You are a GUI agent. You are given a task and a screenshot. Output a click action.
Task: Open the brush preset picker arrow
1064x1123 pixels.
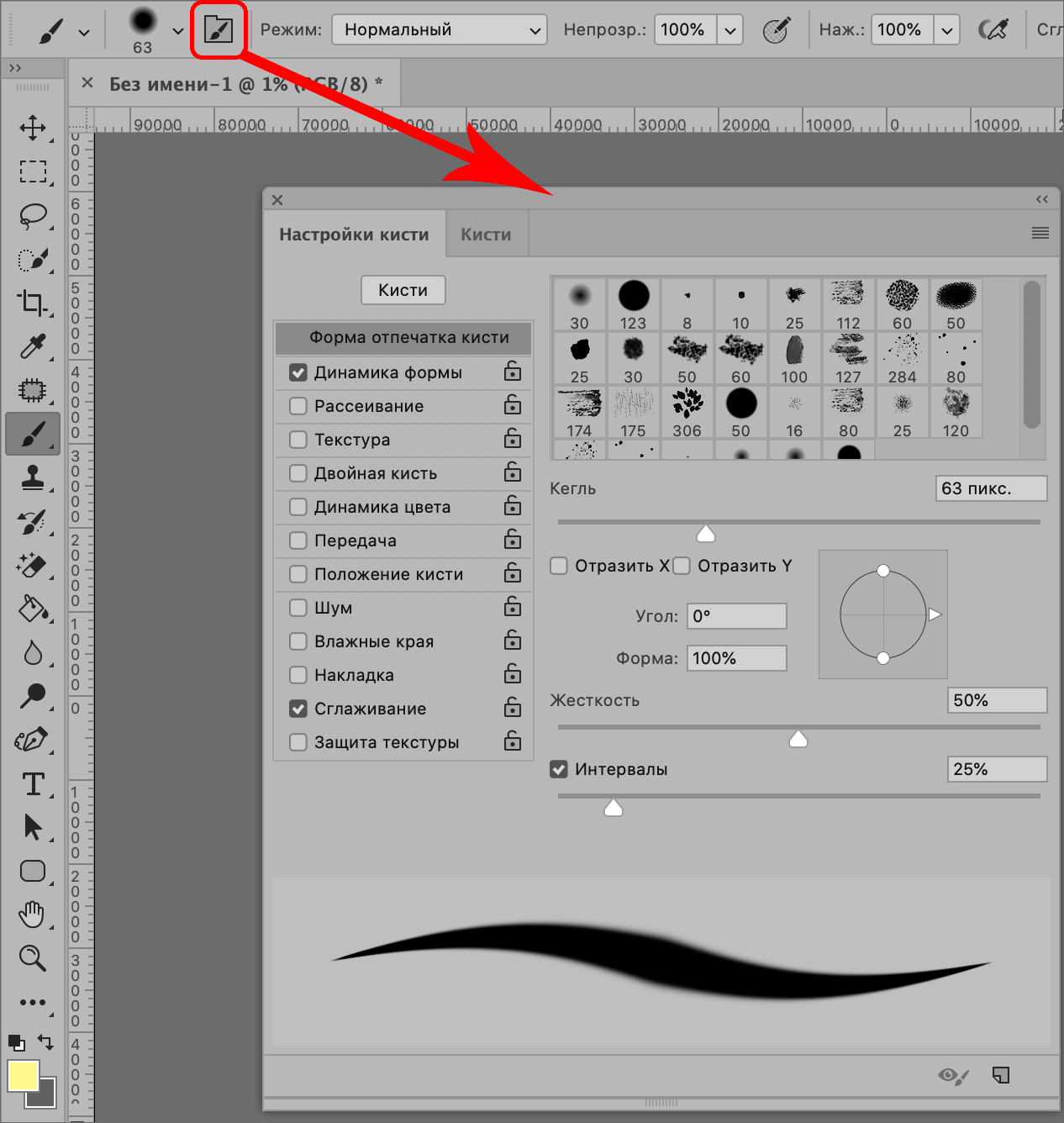tap(177, 31)
